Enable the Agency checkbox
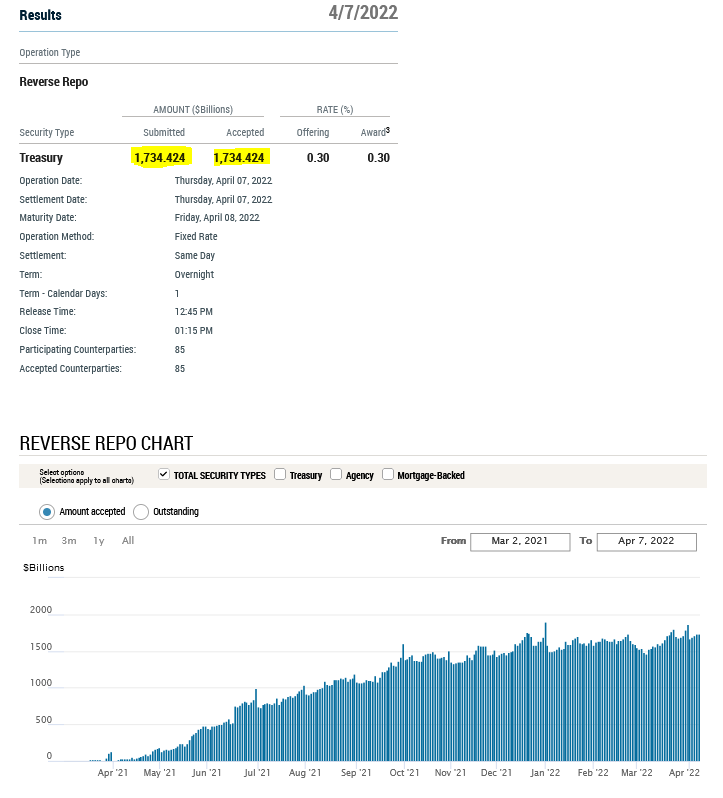The width and height of the screenshot is (723, 798). [336, 474]
